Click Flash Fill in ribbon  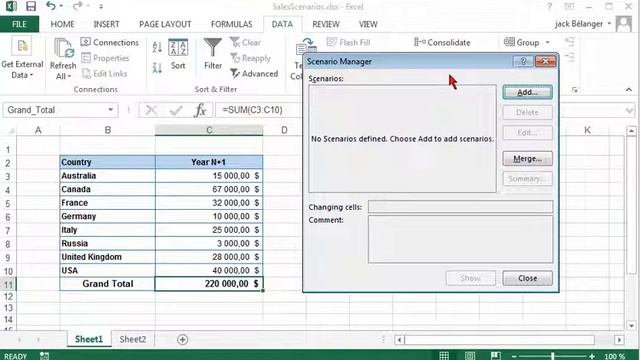click(349, 42)
